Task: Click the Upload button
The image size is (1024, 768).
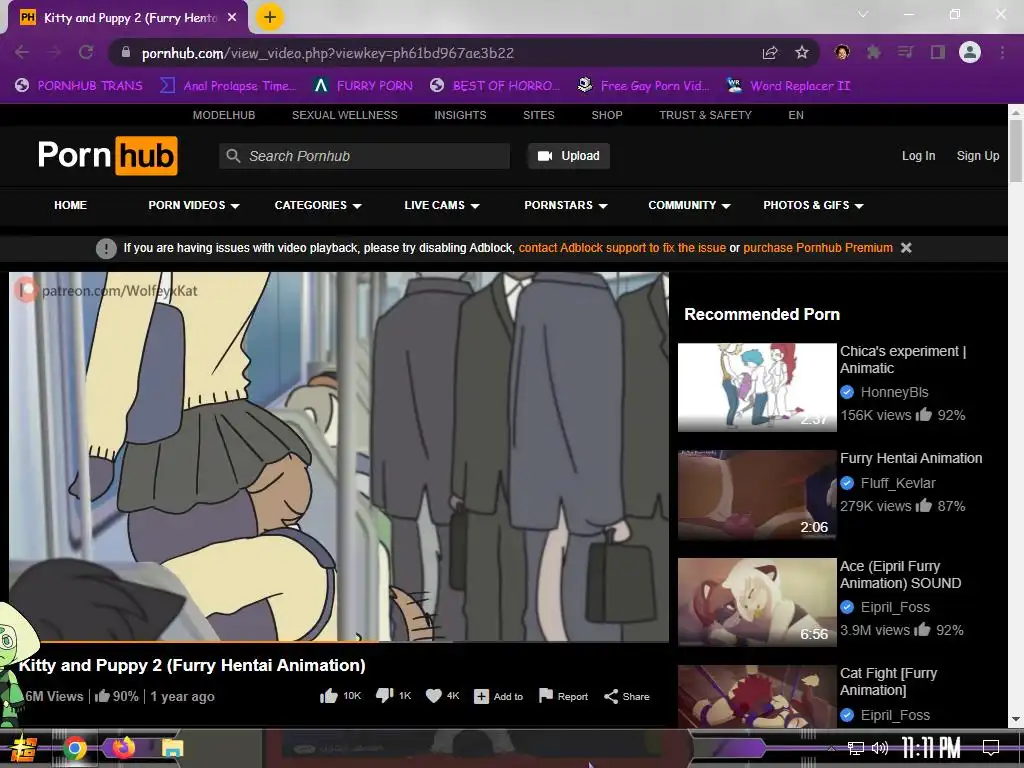Action: coord(569,156)
